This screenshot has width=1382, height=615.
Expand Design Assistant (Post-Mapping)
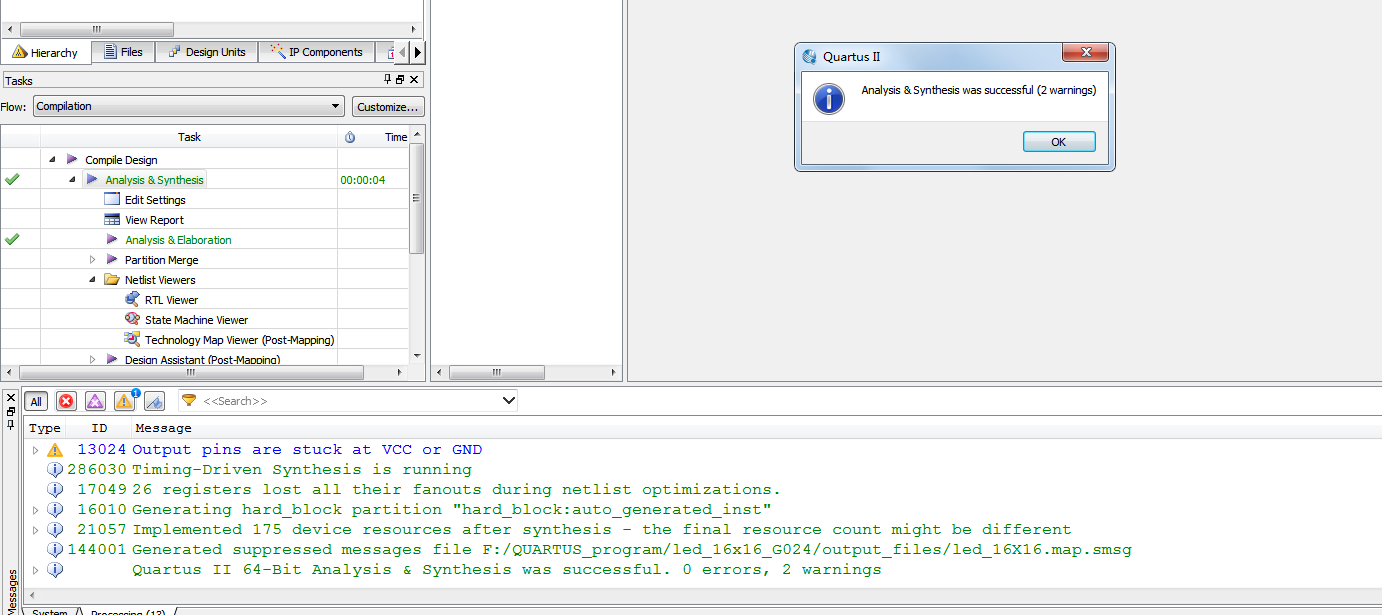pos(92,359)
